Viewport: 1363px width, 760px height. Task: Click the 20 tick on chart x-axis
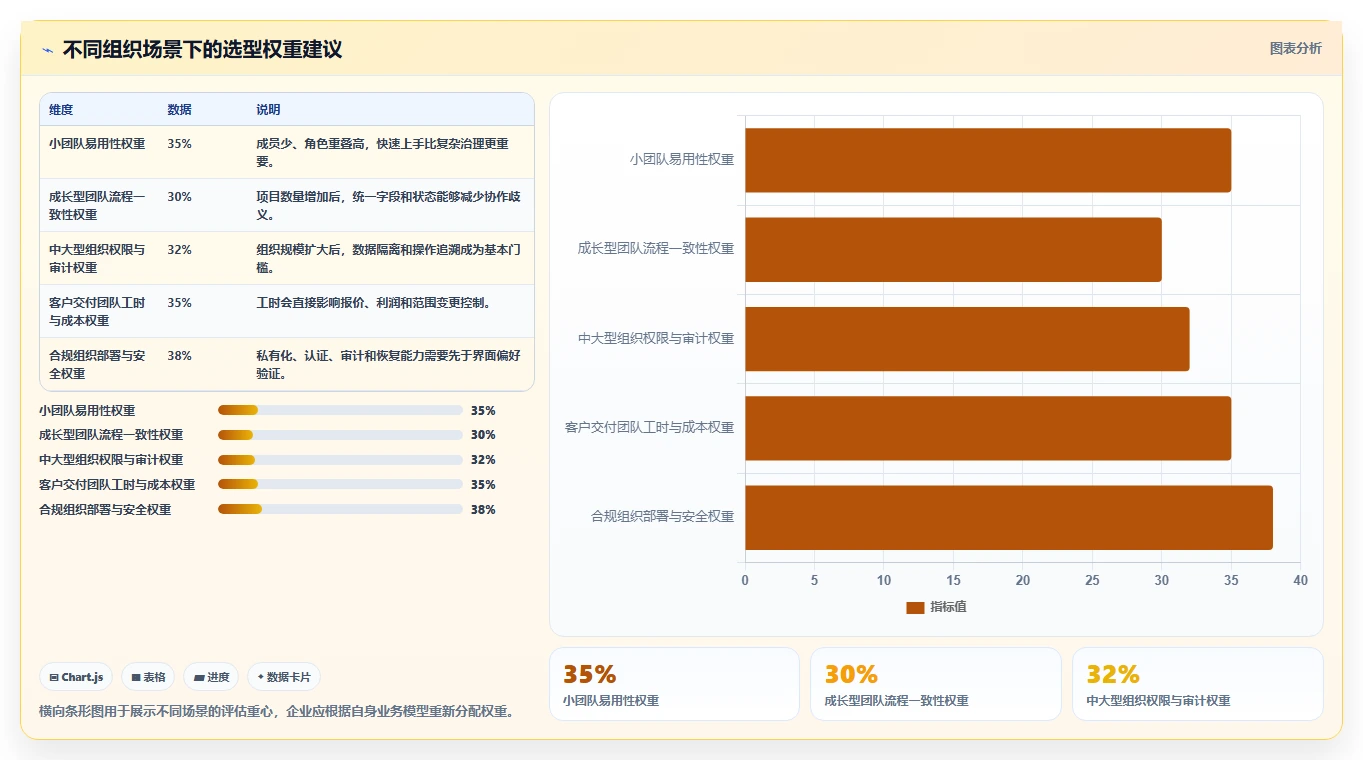(1022, 581)
